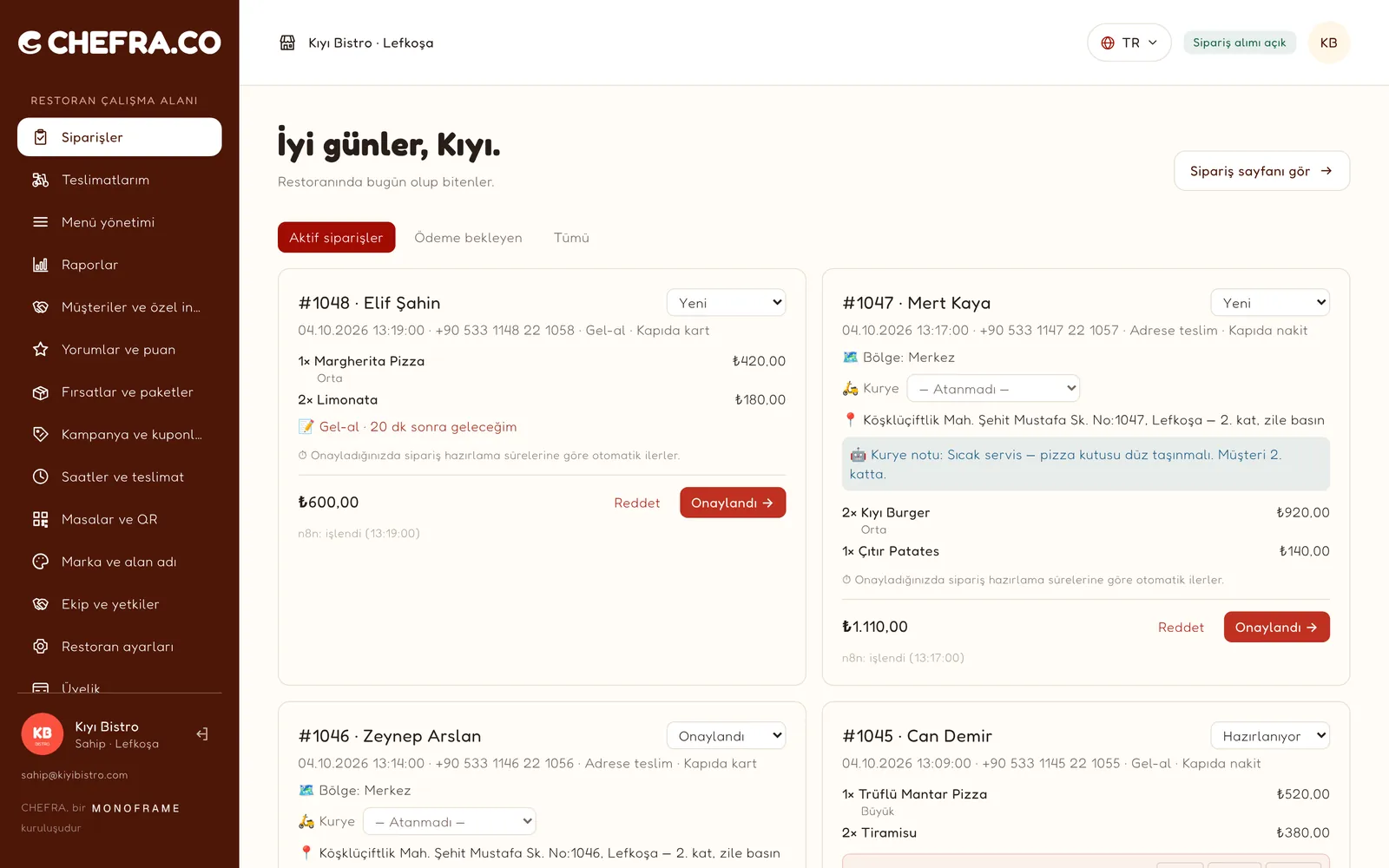
Task: Open the Menü yönetimi sidebar item
Action: pos(119,222)
